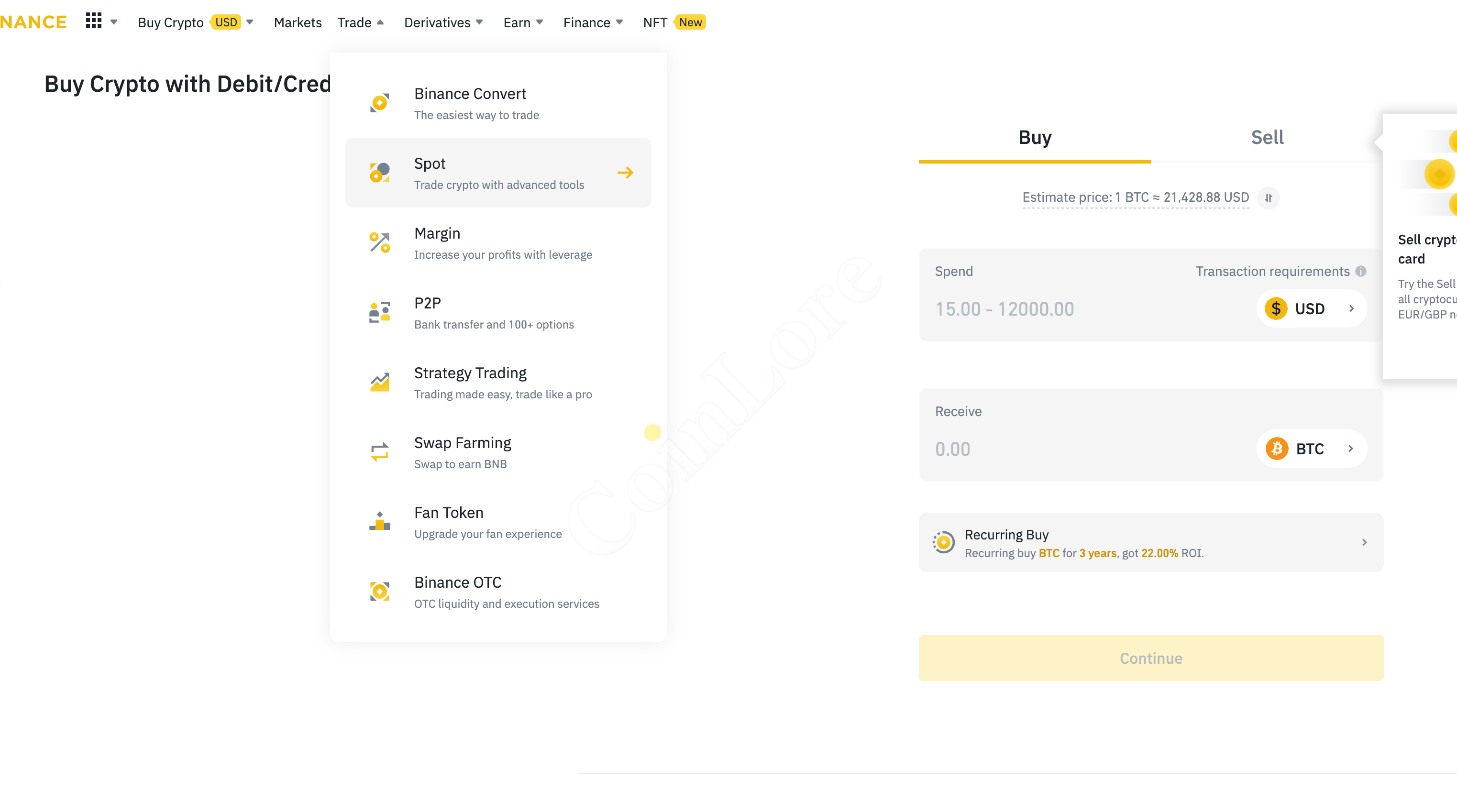The height and width of the screenshot is (812, 1457).
Task: Click the Binance logo
Action: [x=33, y=22]
